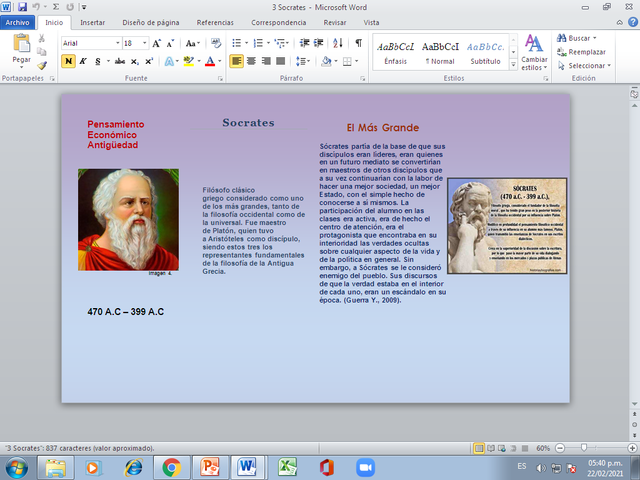Image resolution: width=640 pixels, height=480 pixels.
Task: Increase indent icon in Párrafo group
Action: [318, 43]
